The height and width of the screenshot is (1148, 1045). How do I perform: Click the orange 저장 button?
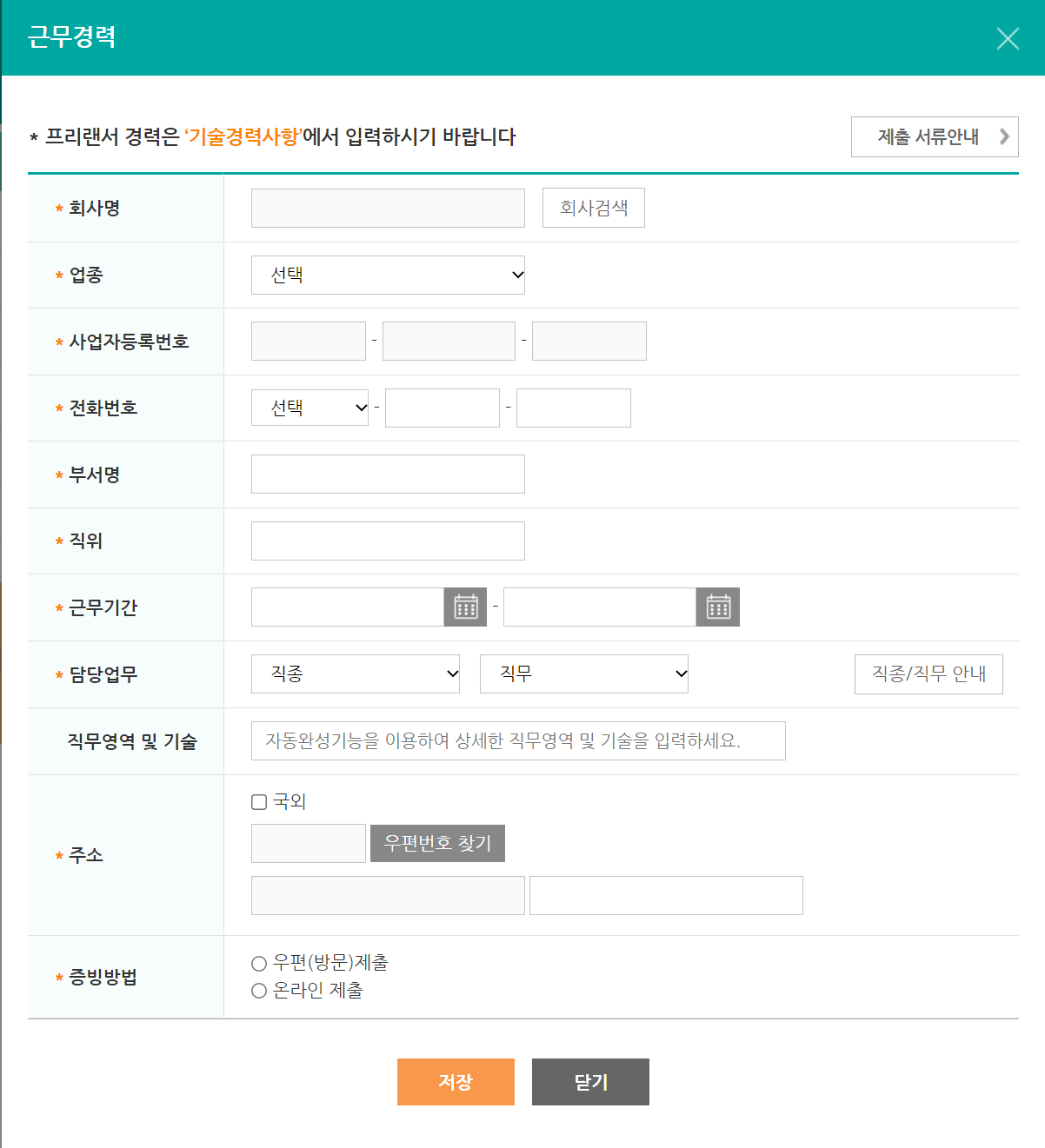click(456, 1082)
